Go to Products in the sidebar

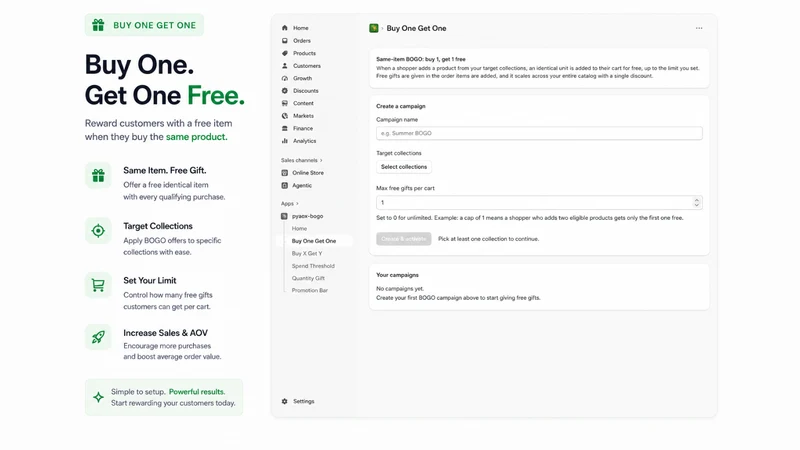[304, 53]
